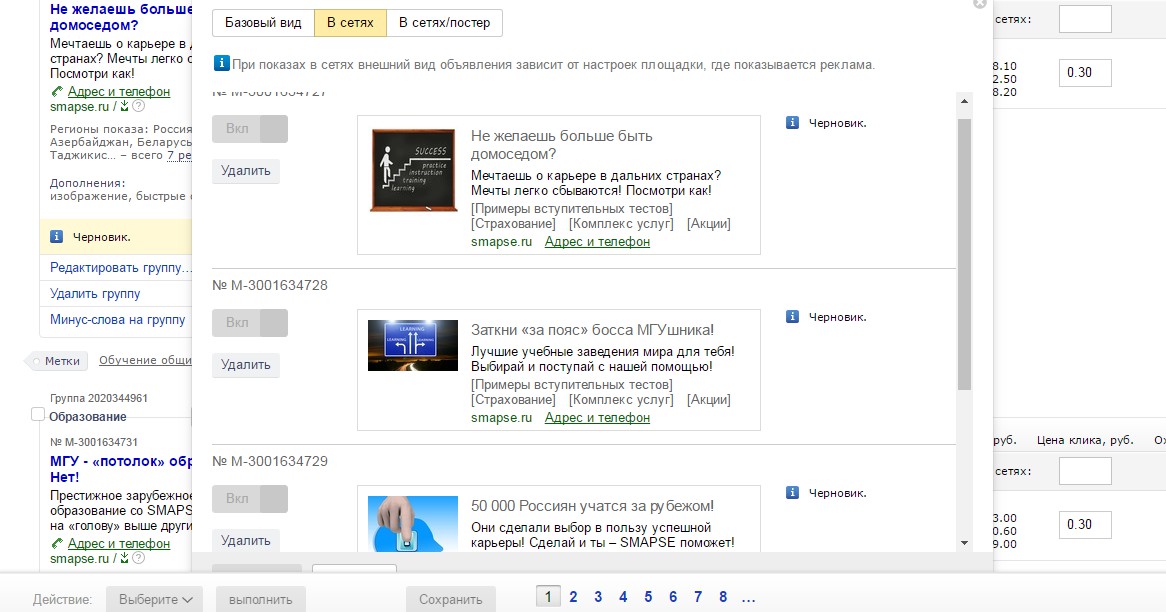Click the current page 1 button
The height and width of the screenshot is (612, 1166).
tap(548, 596)
